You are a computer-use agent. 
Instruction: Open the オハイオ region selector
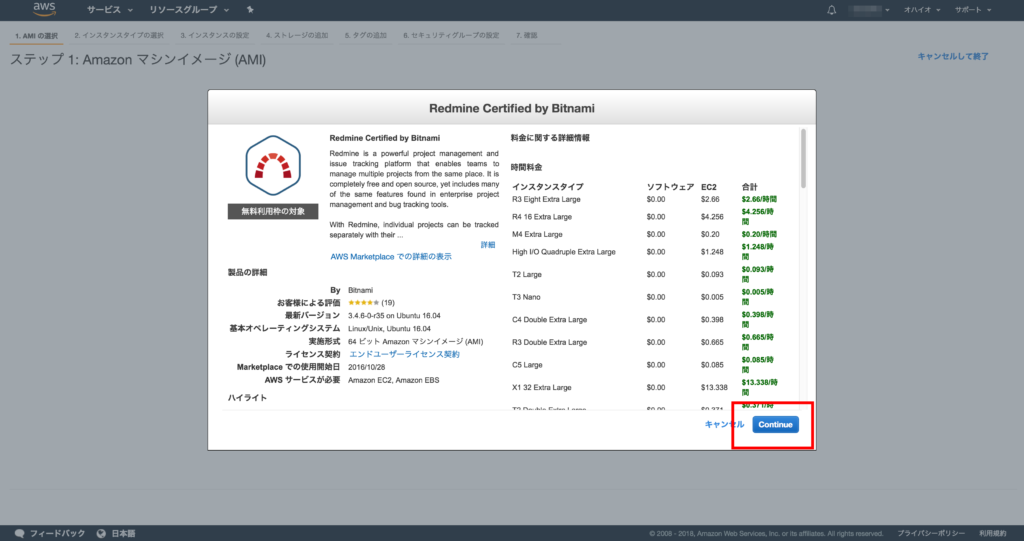tap(922, 10)
